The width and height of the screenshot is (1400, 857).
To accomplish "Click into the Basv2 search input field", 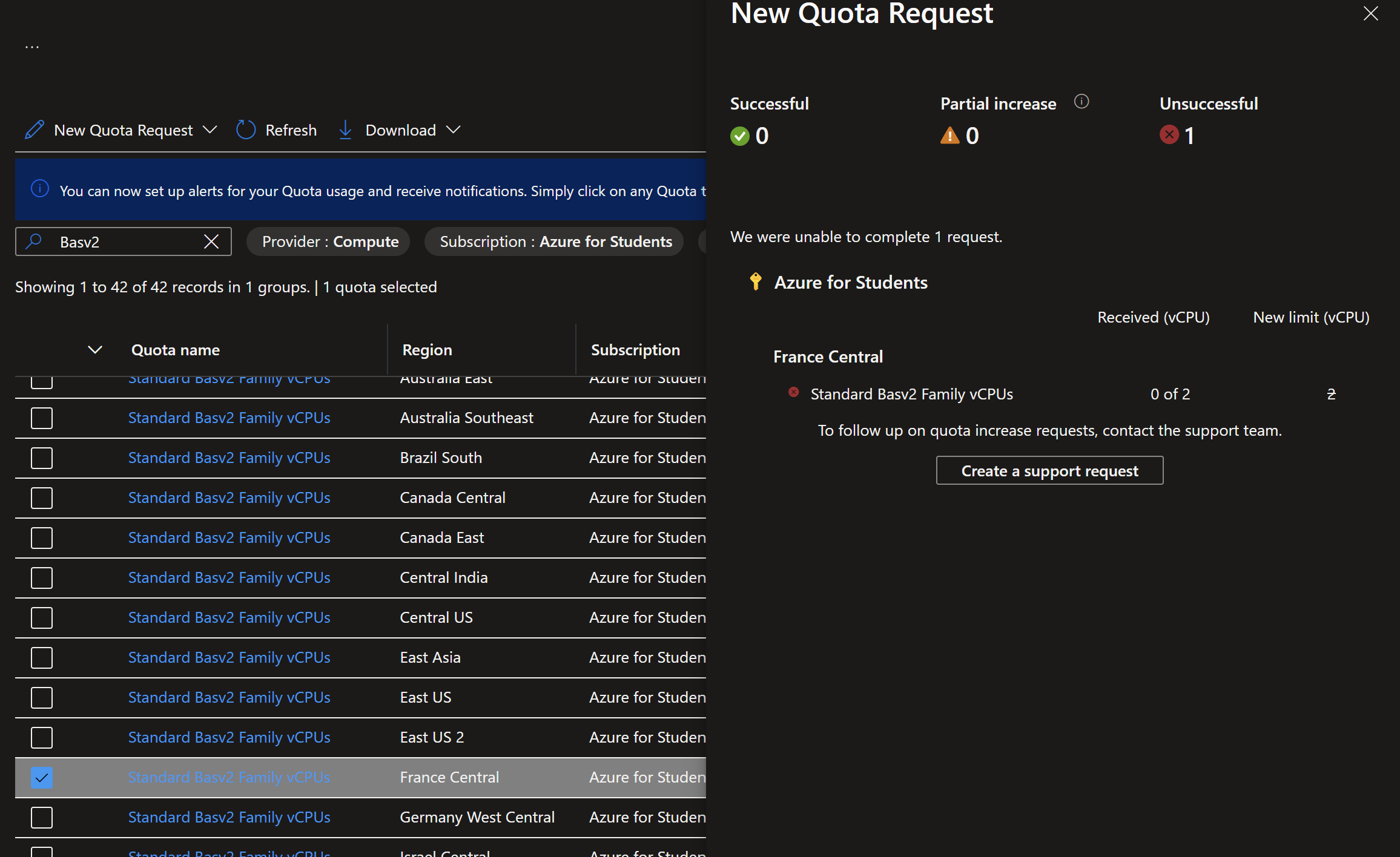I will pyautogui.click(x=124, y=241).
